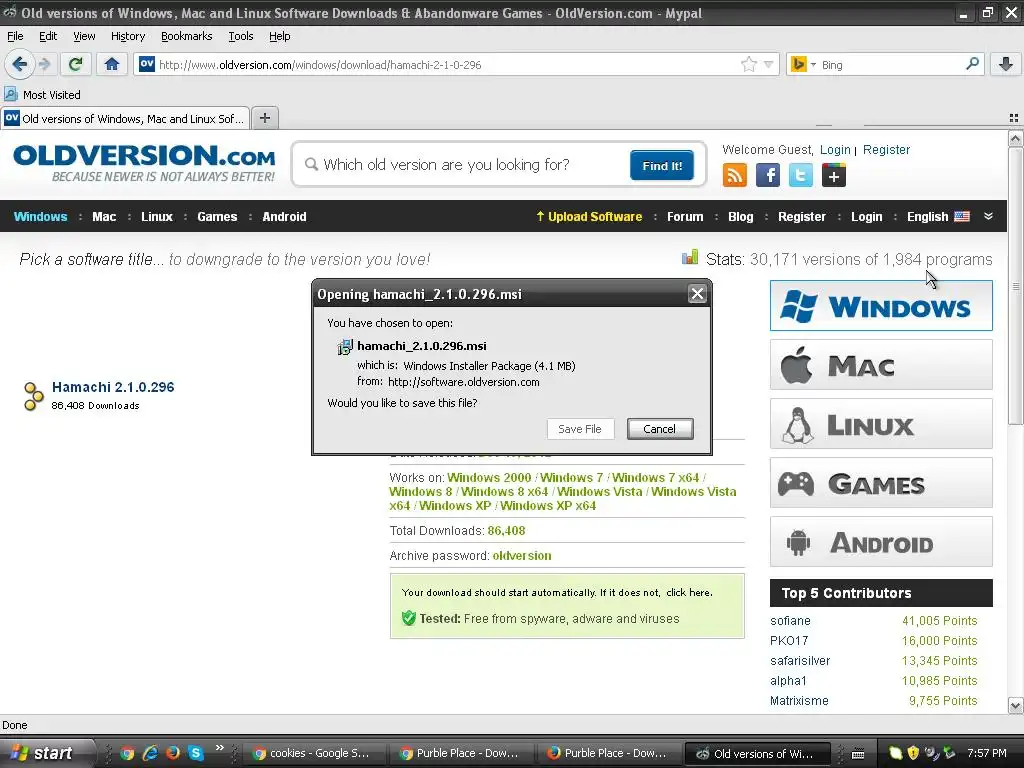The height and width of the screenshot is (768, 1024).
Task: Open contributor safarisilver's profile link
Action: (x=800, y=660)
